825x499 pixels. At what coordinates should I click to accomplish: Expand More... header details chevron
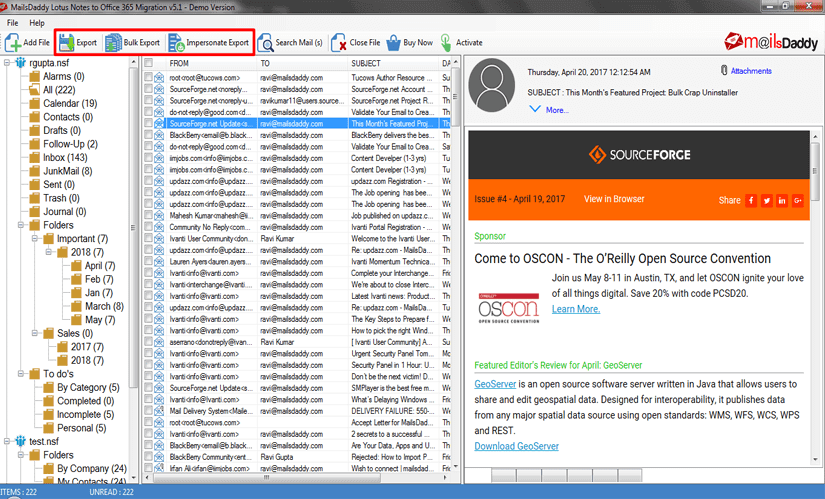535,109
